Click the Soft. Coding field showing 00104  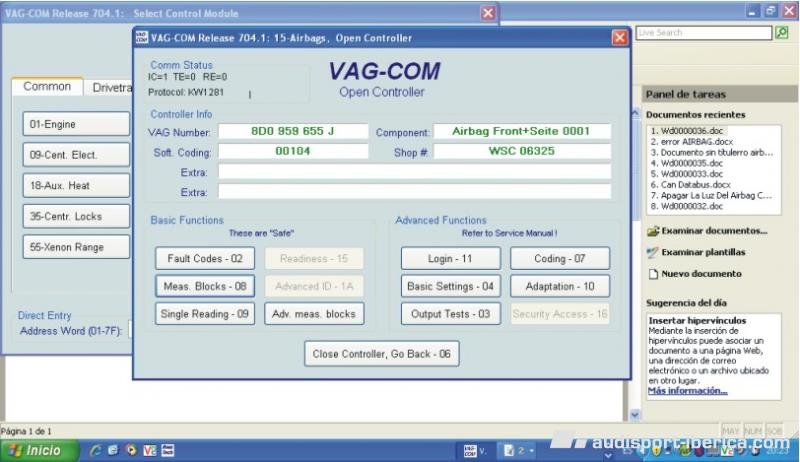click(x=293, y=151)
